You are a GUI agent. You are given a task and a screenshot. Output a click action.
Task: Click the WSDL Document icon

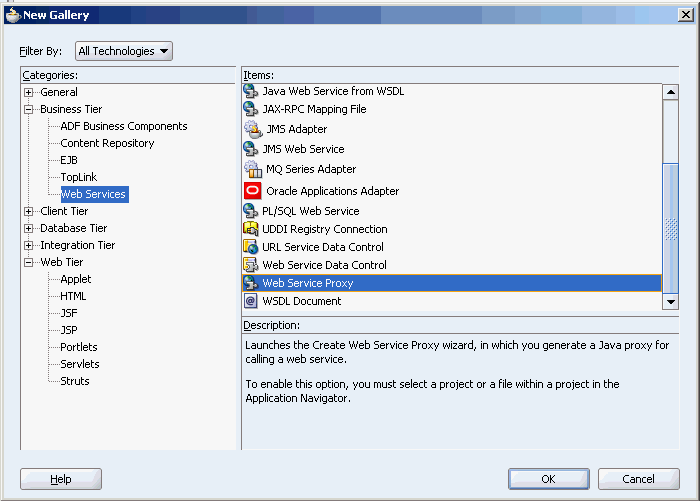click(x=250, y=301)
